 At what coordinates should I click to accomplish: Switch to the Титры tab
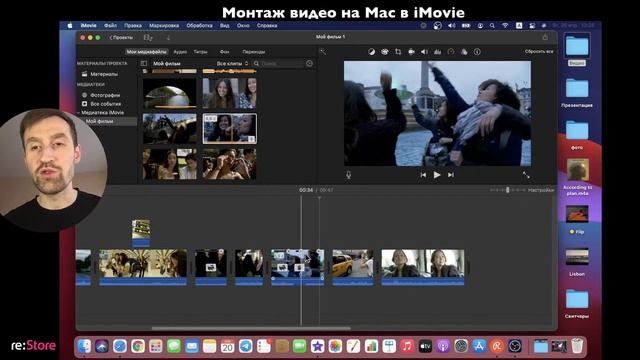coord(200,52)
